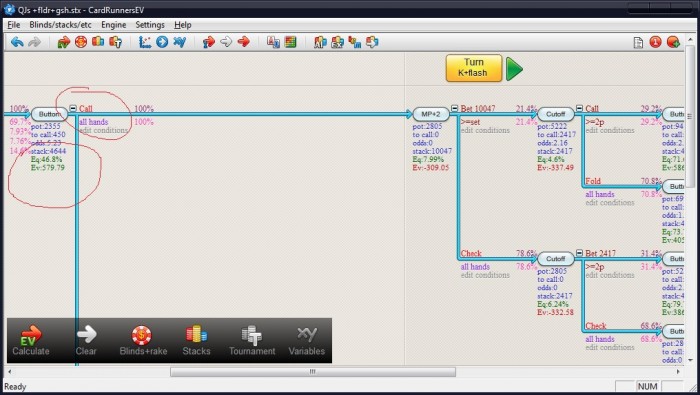Click the red circle with green plus icon

[x=673, y=42]
